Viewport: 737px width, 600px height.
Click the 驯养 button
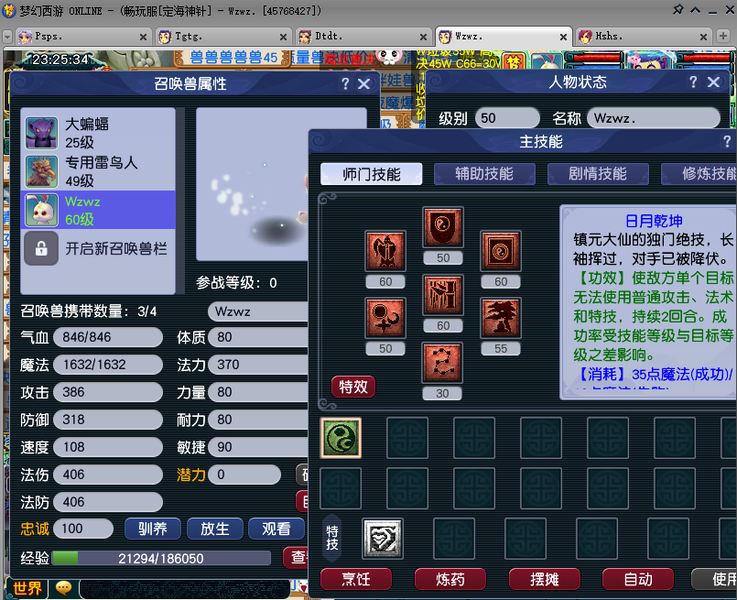(153, 529)
